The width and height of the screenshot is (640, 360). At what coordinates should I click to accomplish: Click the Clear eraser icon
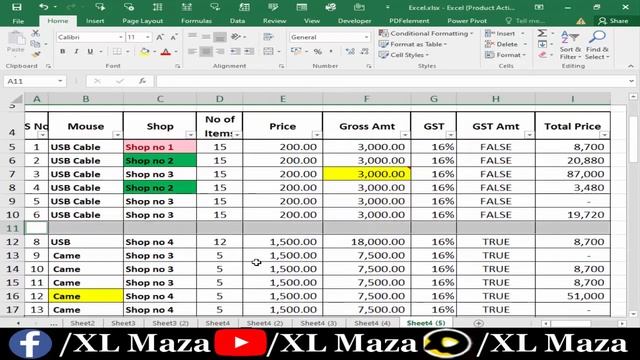[x=542, y=55]
